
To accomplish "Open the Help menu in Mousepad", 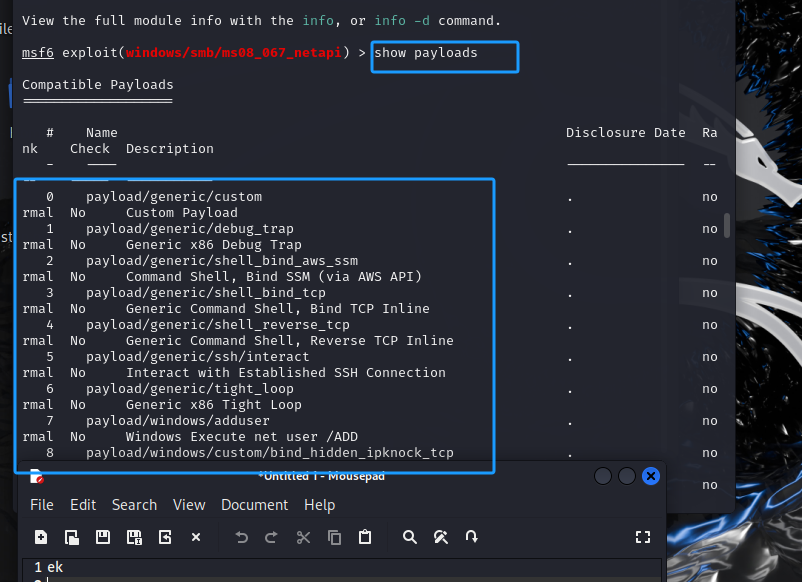I will point(319,505).
